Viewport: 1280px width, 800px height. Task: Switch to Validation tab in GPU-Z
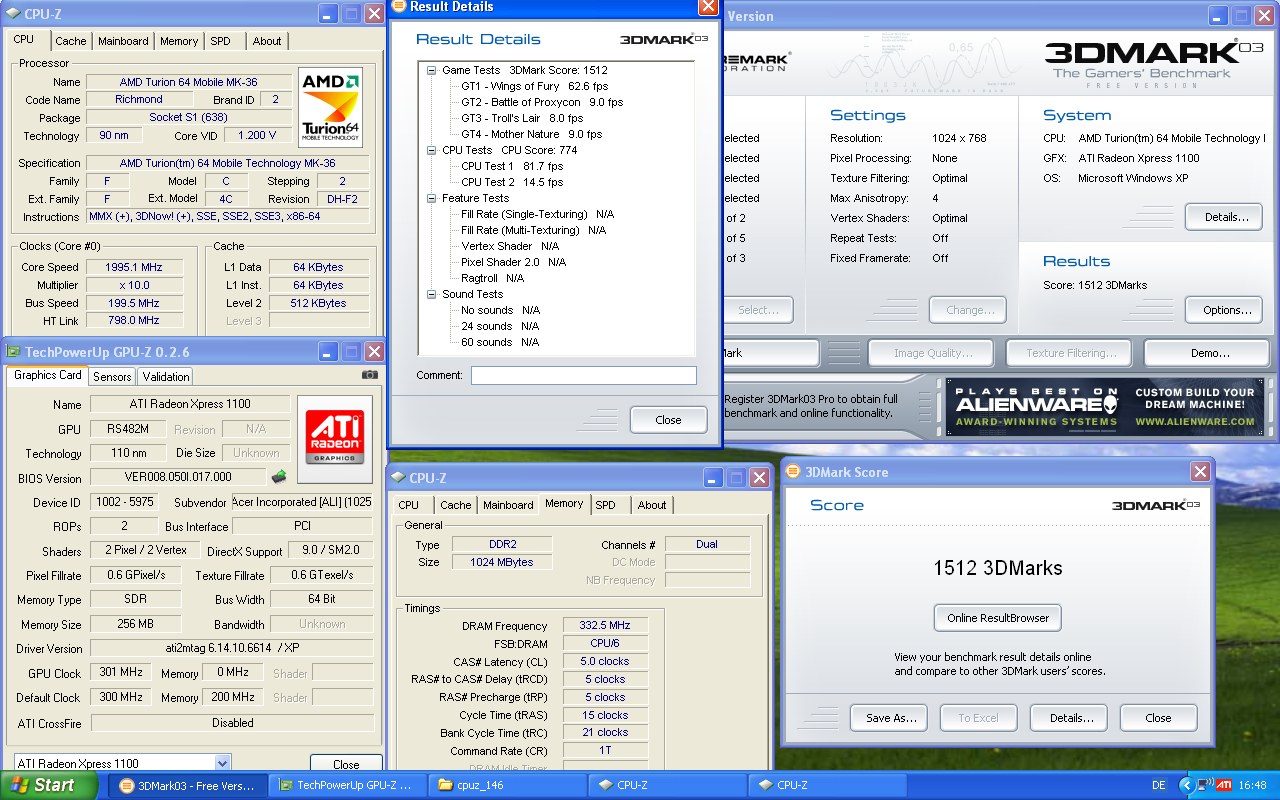pyautogui.click(x=166, y=376)
